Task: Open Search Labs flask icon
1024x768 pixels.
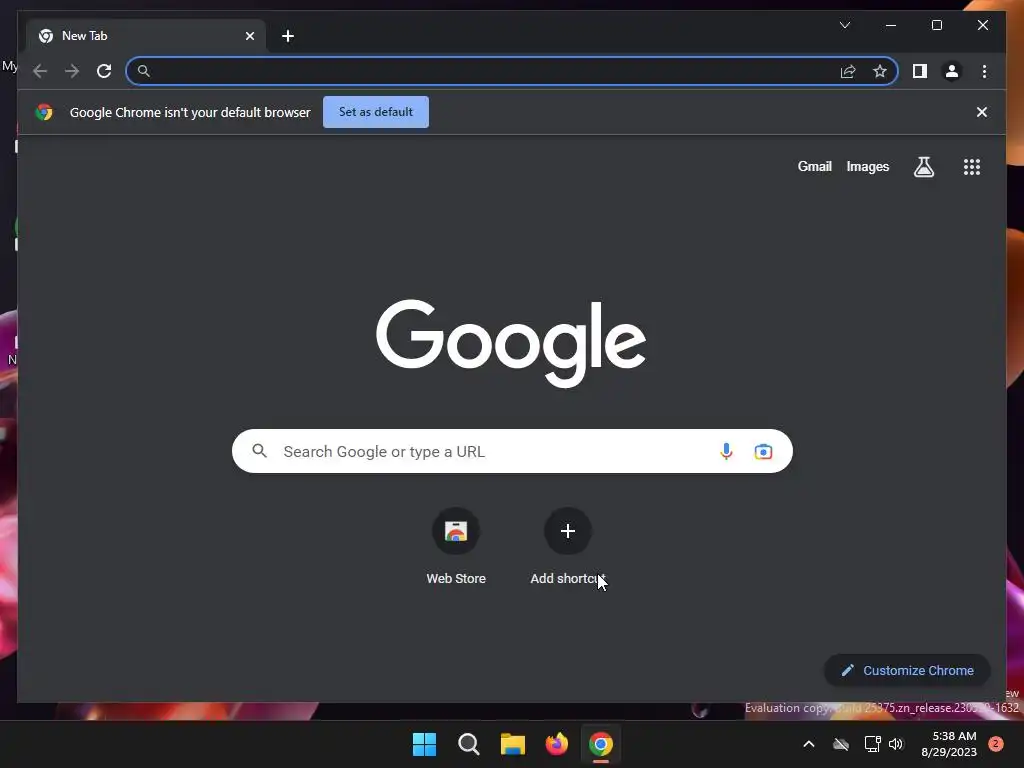Action: [923, 167]
